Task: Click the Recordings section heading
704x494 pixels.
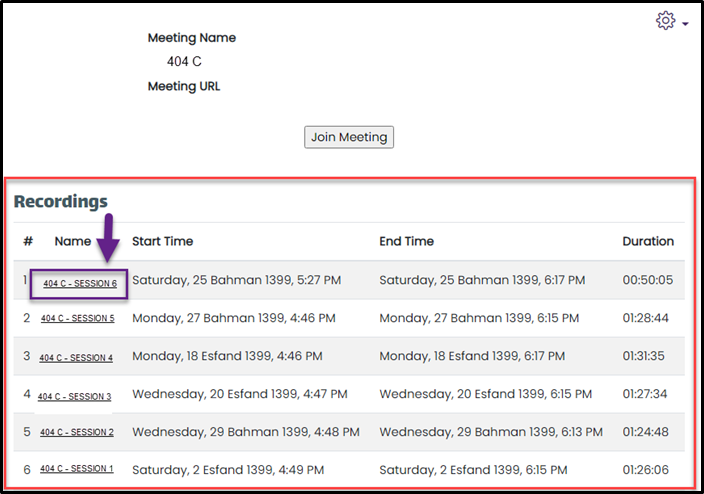Action: coord(60,201)
